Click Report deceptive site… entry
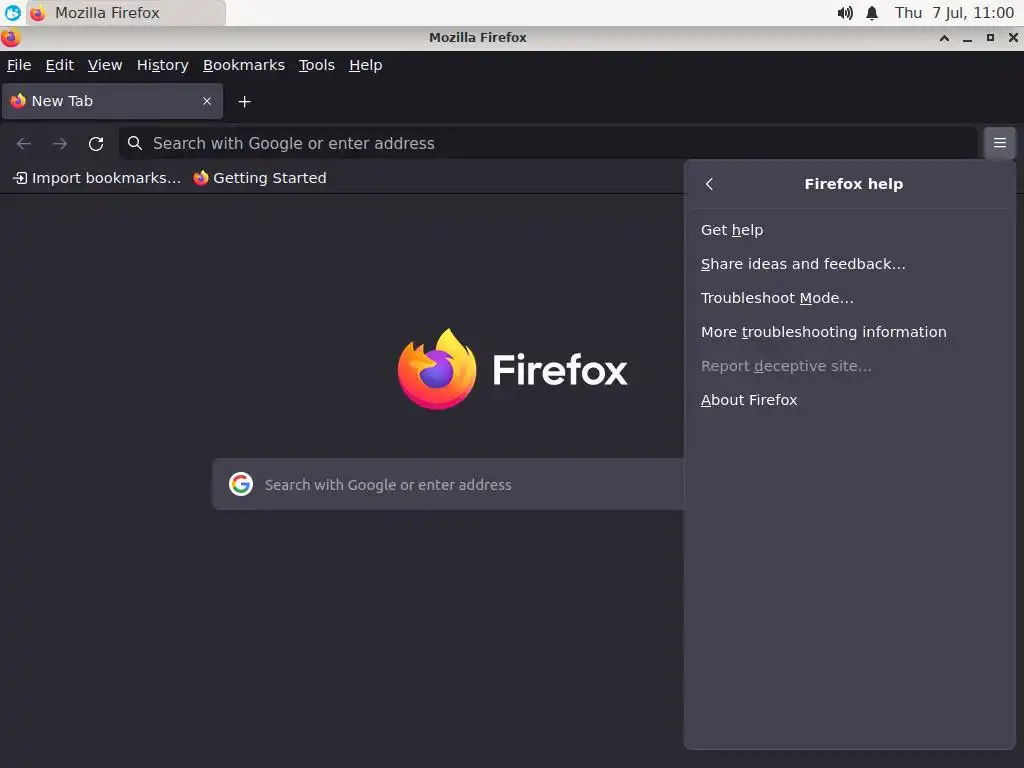Viewport: 1024px width, 768px height. (x=850, y=366)
